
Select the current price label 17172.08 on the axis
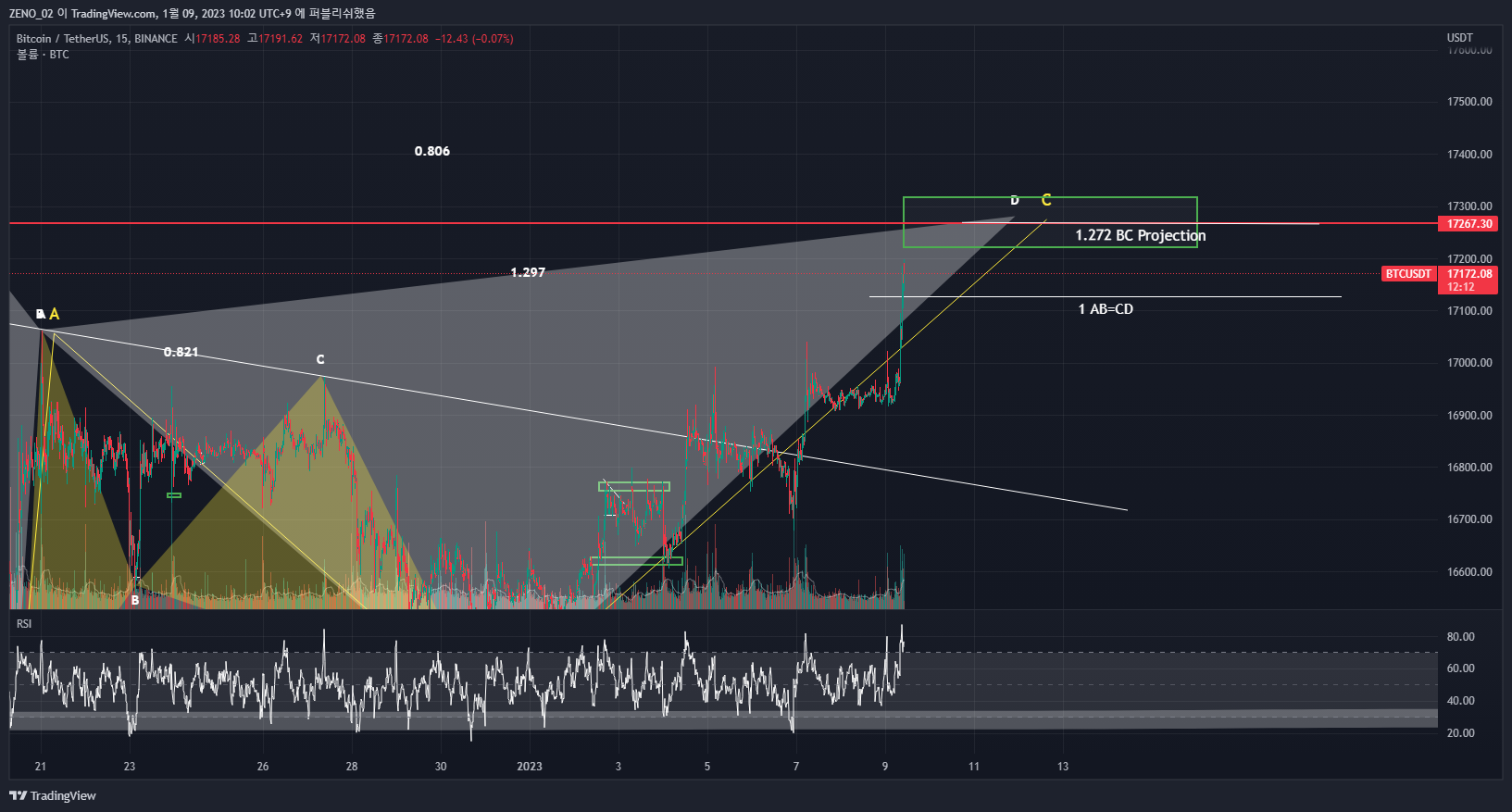click(x=1469, y=274)
